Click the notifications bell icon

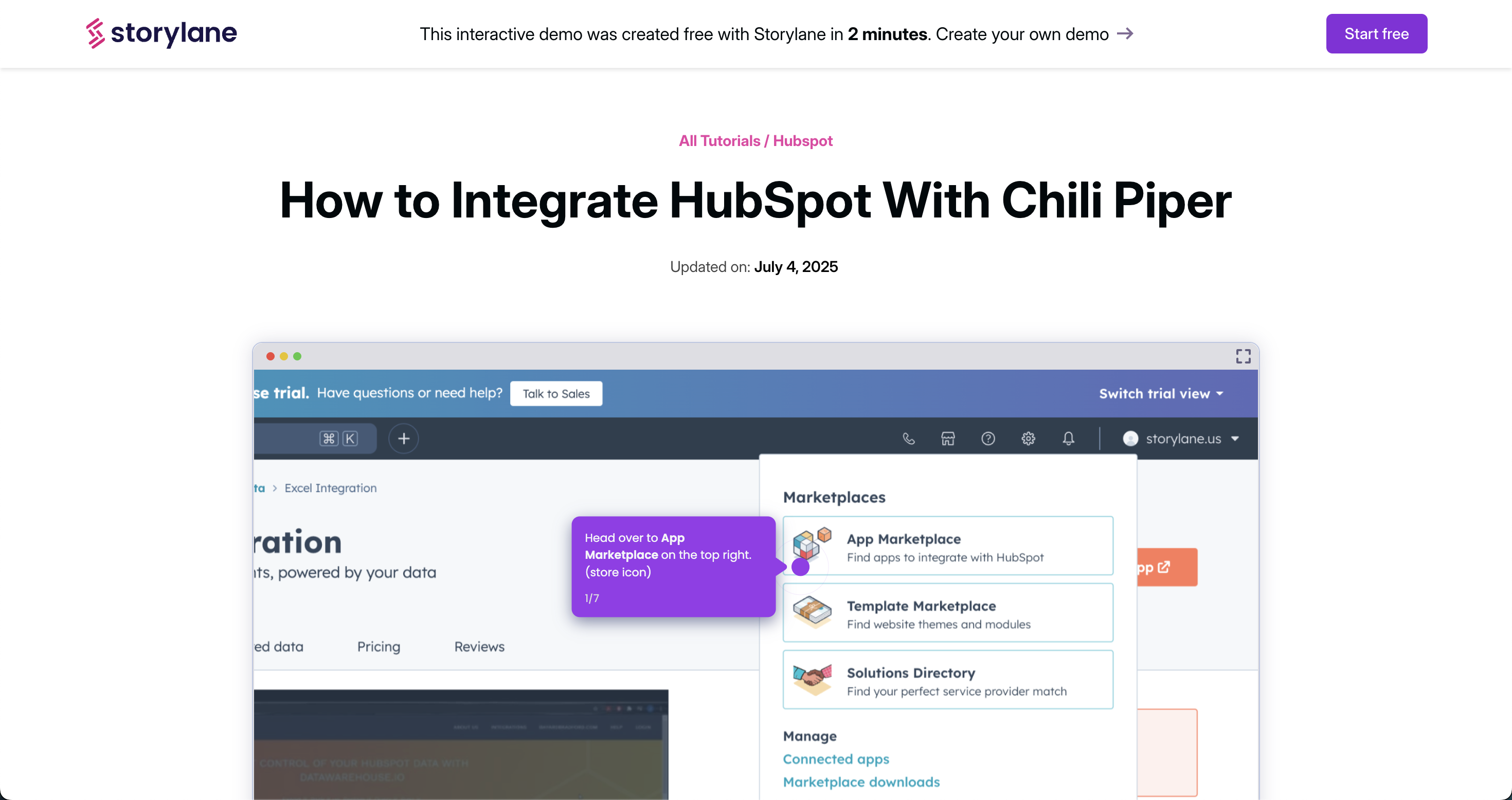pos(1068,439)
